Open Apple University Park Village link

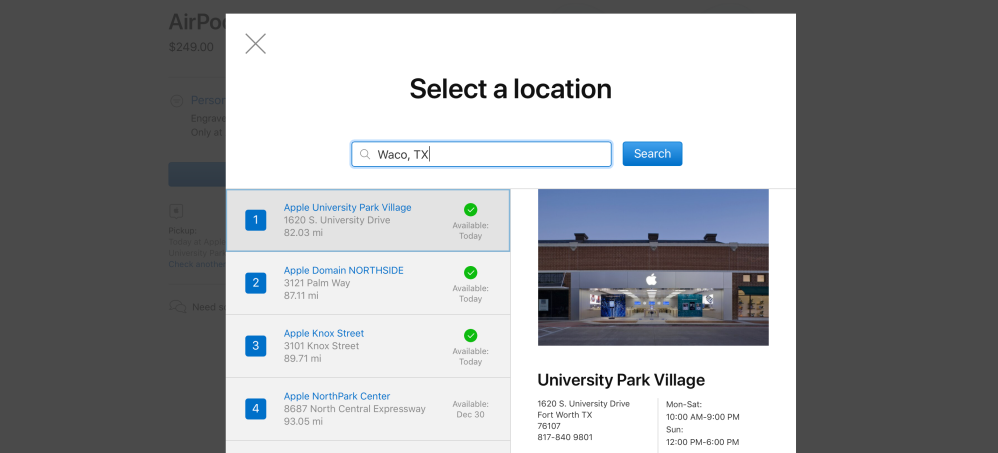[347, 207]
